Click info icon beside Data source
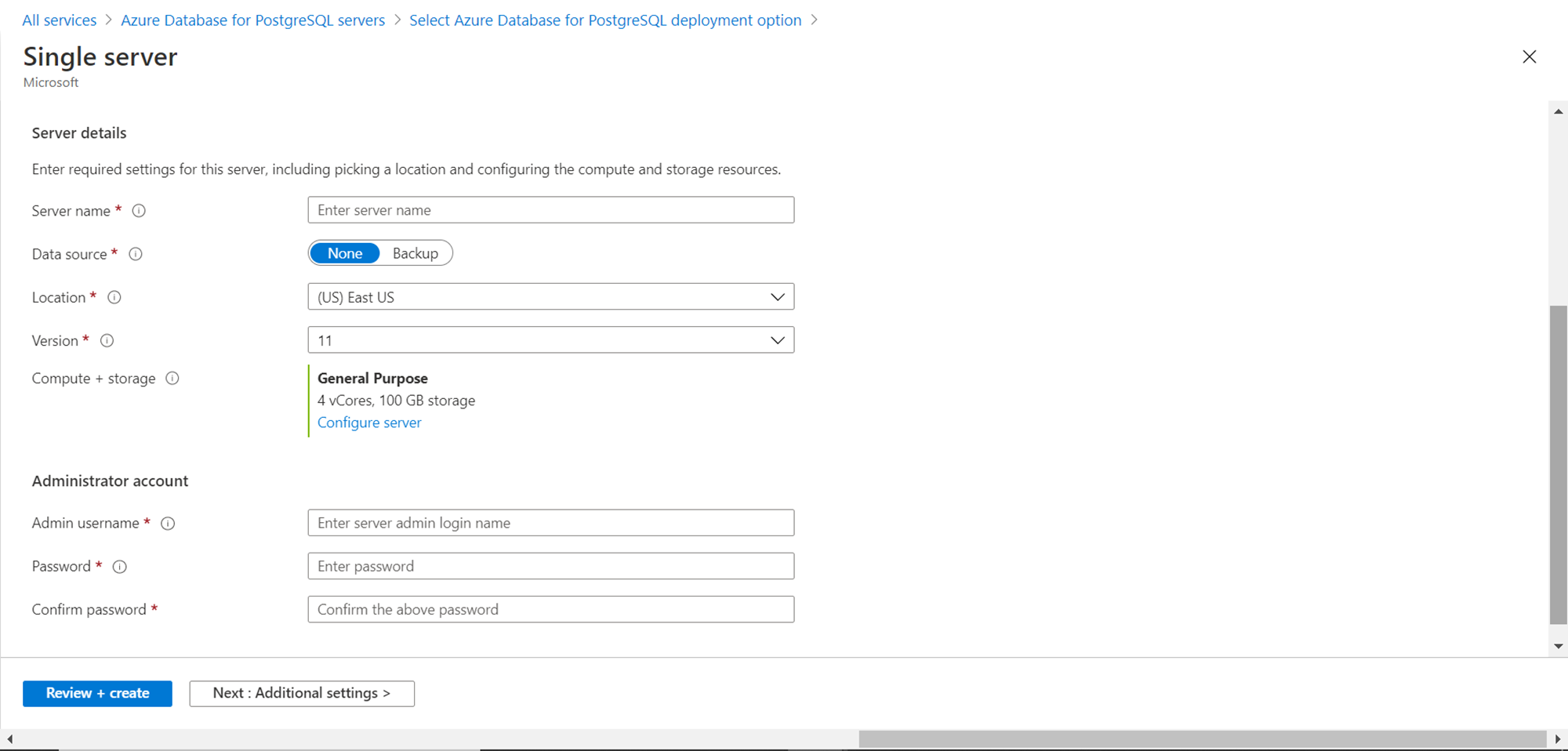The height and width of the screenshot is (751, 1568). click(x=136, y=254)
